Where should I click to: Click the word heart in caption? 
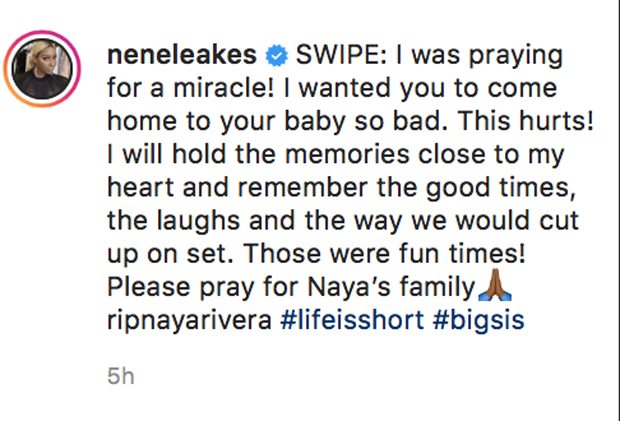(140, 187)
